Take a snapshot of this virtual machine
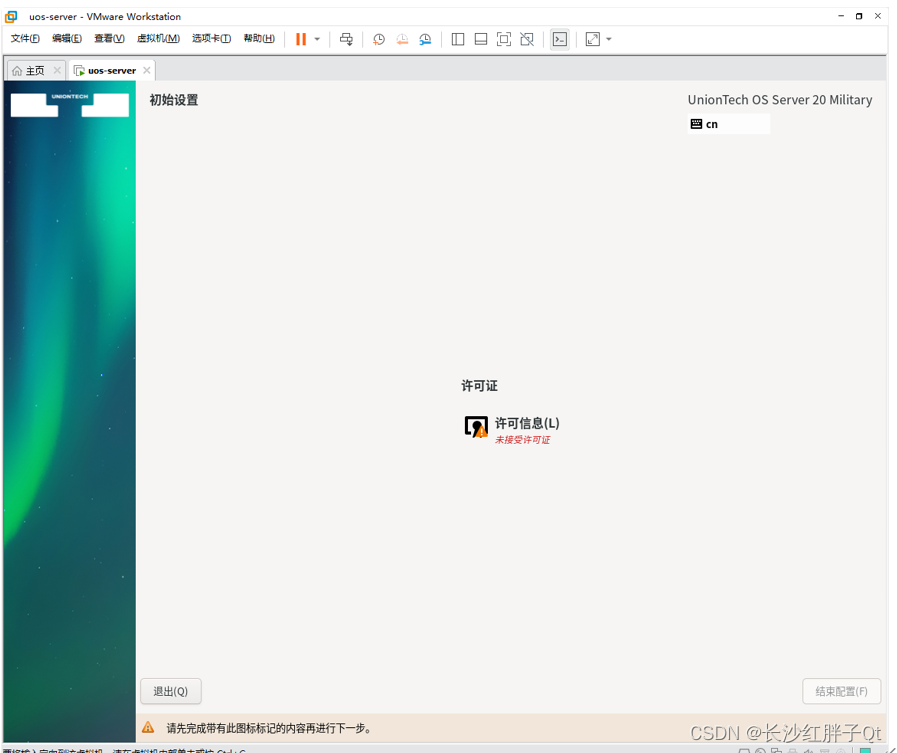 [378, 39]
